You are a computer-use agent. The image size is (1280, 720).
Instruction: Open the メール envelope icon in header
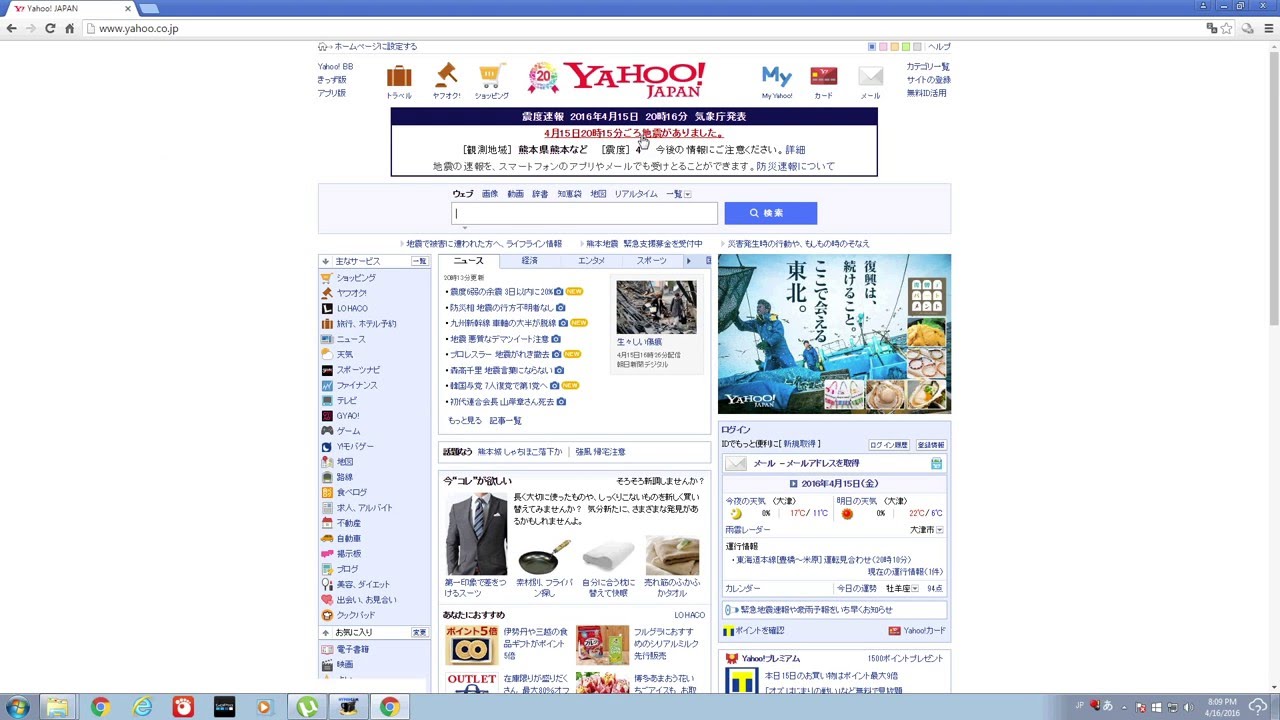[x=870, y=77]
